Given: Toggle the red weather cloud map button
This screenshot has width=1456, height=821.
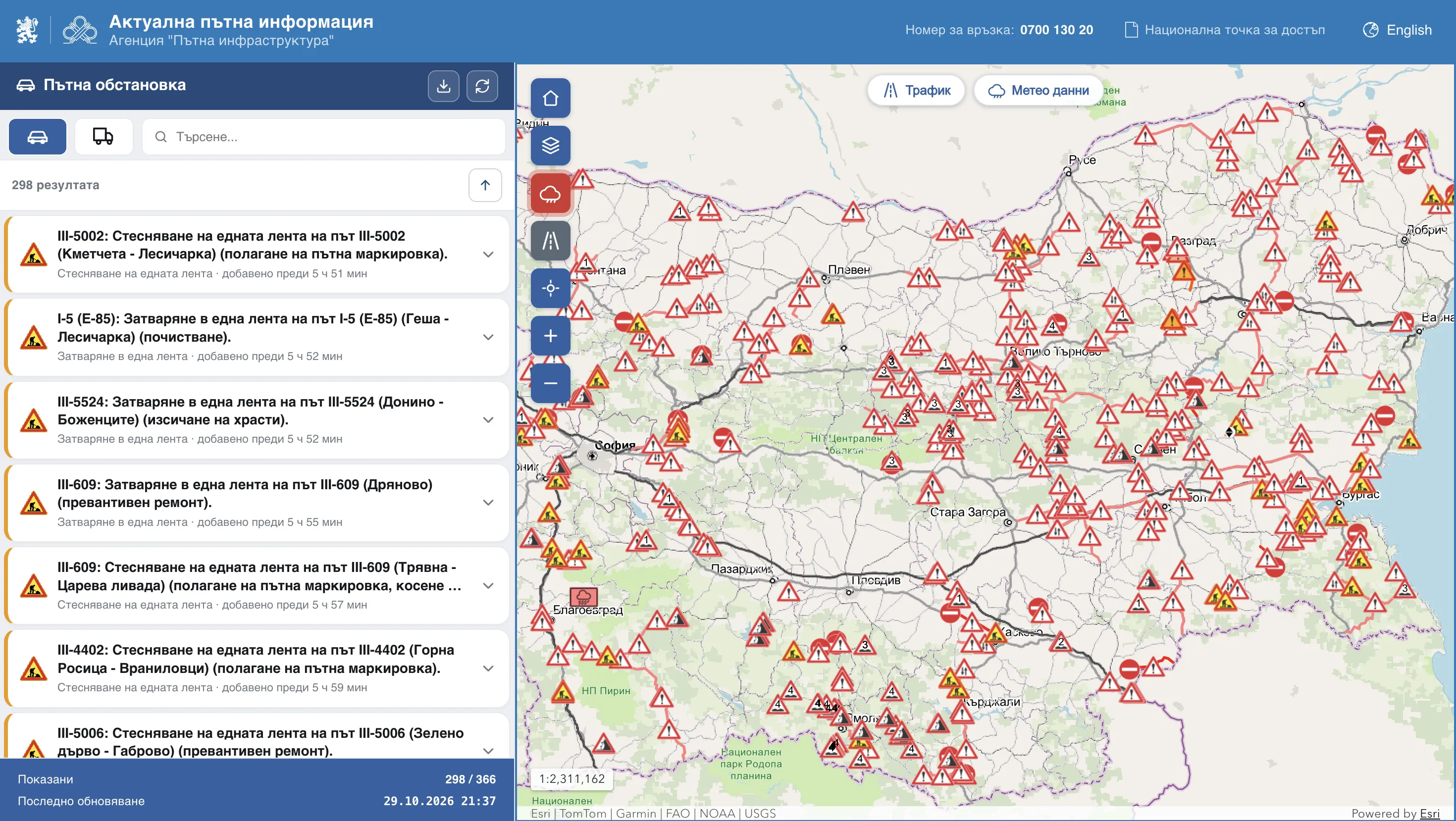Looking at the screenshot, I should [x=550, y=193].
